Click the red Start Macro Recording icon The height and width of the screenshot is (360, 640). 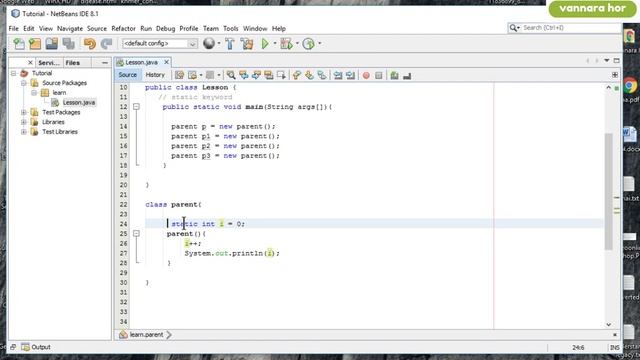(366, 75)
